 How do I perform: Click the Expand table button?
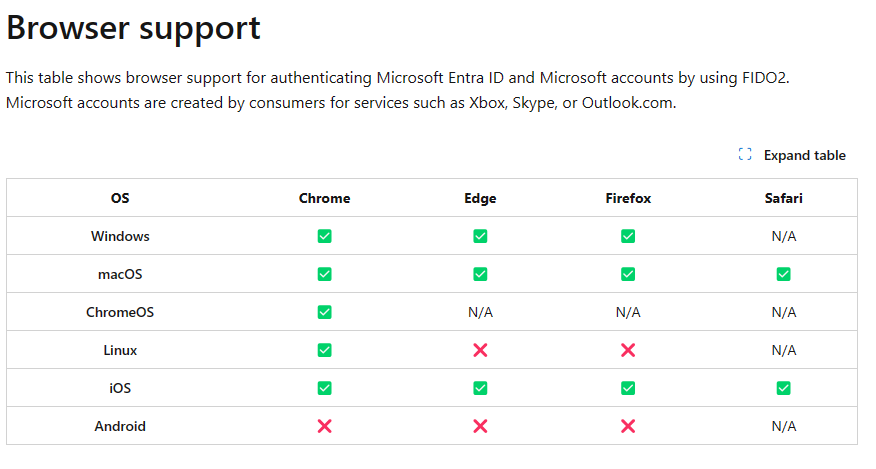(792, 155)
